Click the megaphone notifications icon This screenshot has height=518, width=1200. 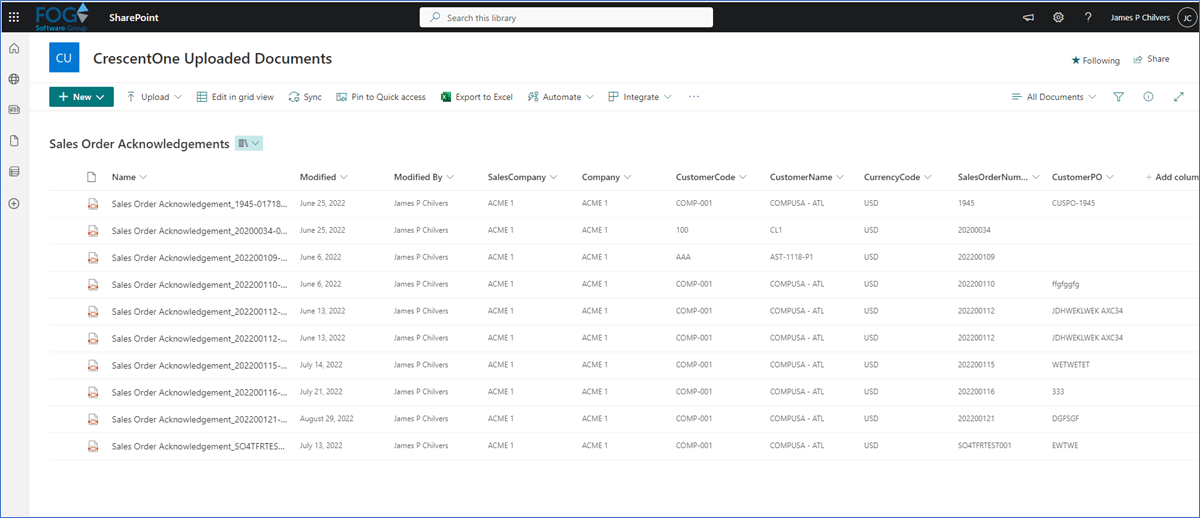tap(1028, 17)
